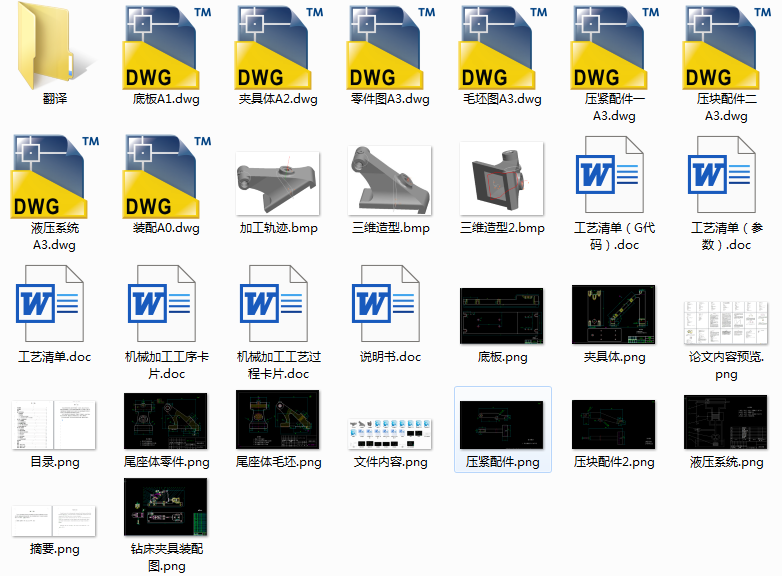Click the 摘要.png thumbnail
The width and height of the screenshot is (782, 576).
(54, 521)
